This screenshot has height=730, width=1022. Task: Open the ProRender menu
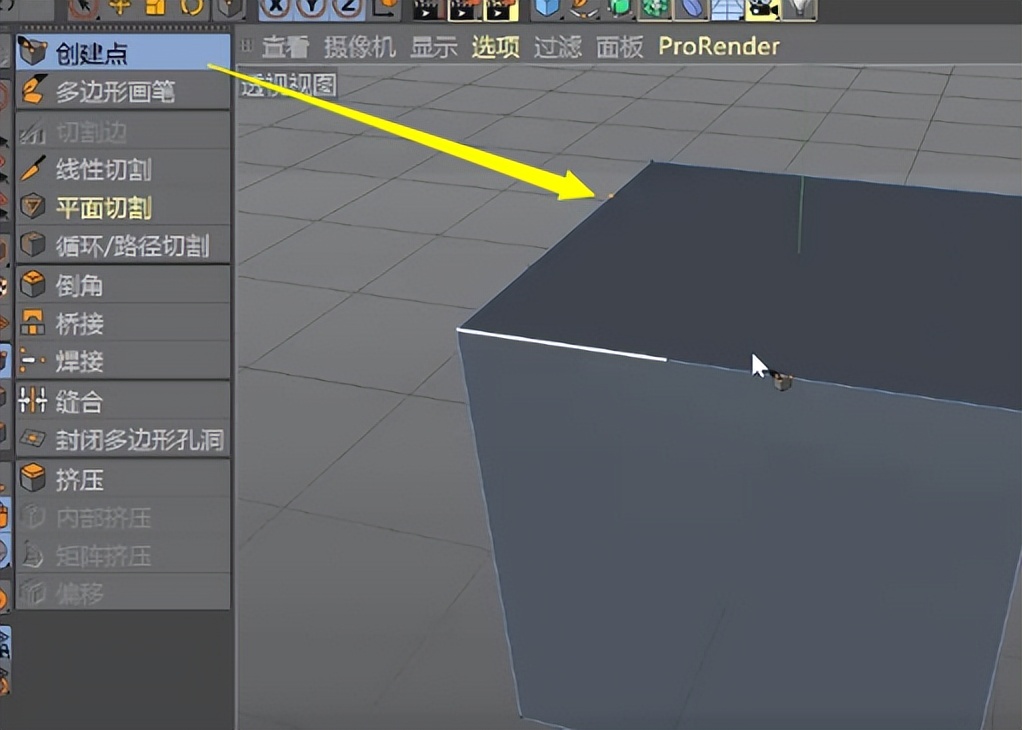(718, 46)
